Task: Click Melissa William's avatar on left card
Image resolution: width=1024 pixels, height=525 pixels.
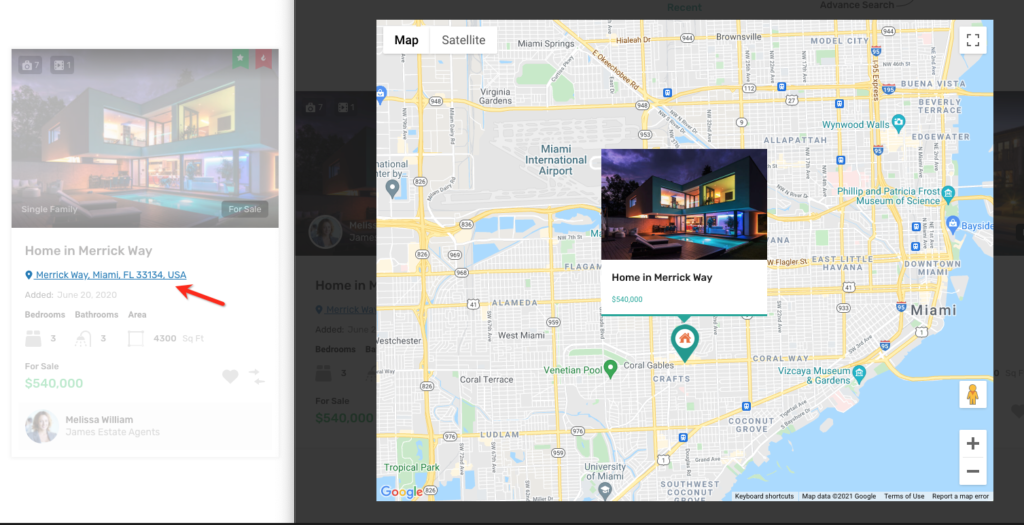Action: [x=42, y=426]
